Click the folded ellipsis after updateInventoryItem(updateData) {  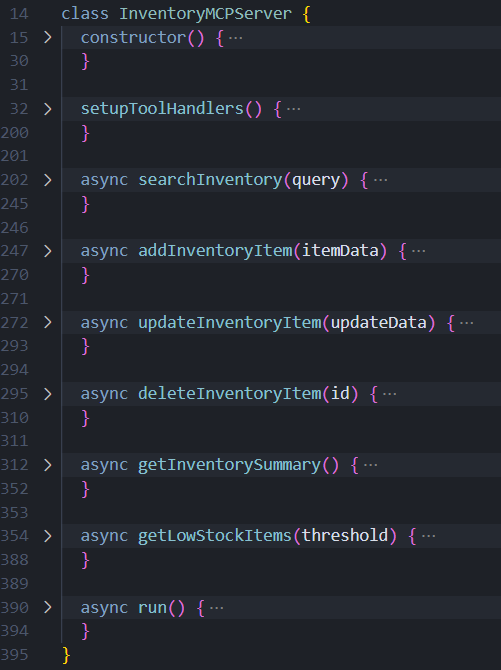click(x=466, y=323)
